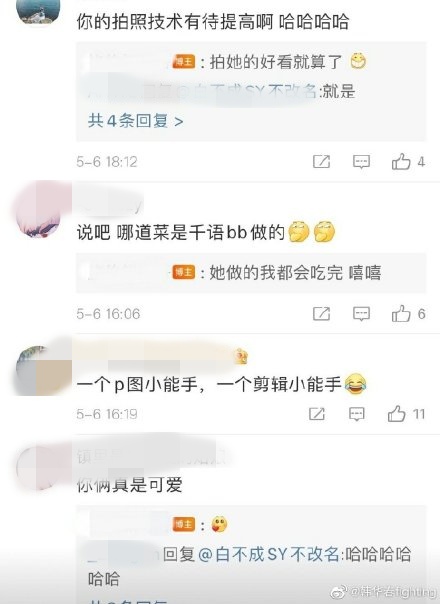The width and height of the screenshot is (440, 604).
Task: Expand 共4条回复 replies
Action: 135,121
